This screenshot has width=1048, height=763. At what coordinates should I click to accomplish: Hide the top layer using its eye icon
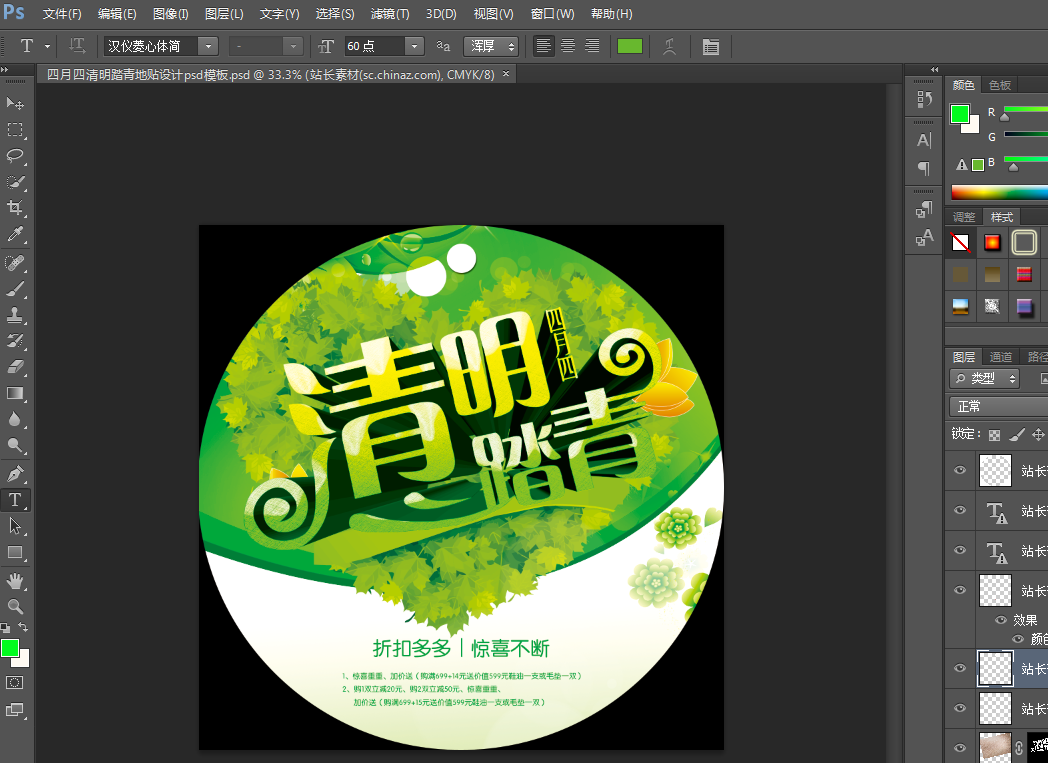960,469
